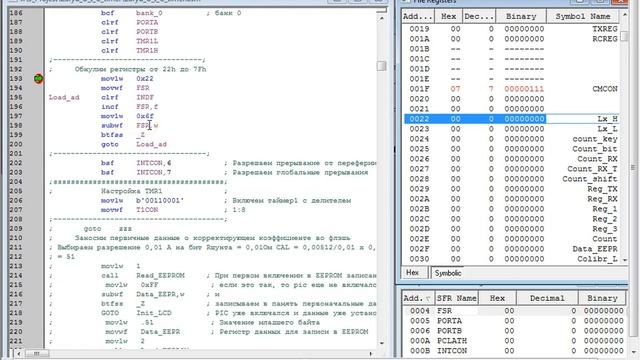Select the PORTB row in SFR list
Screen dimensions: 640x360
point(514,331)
